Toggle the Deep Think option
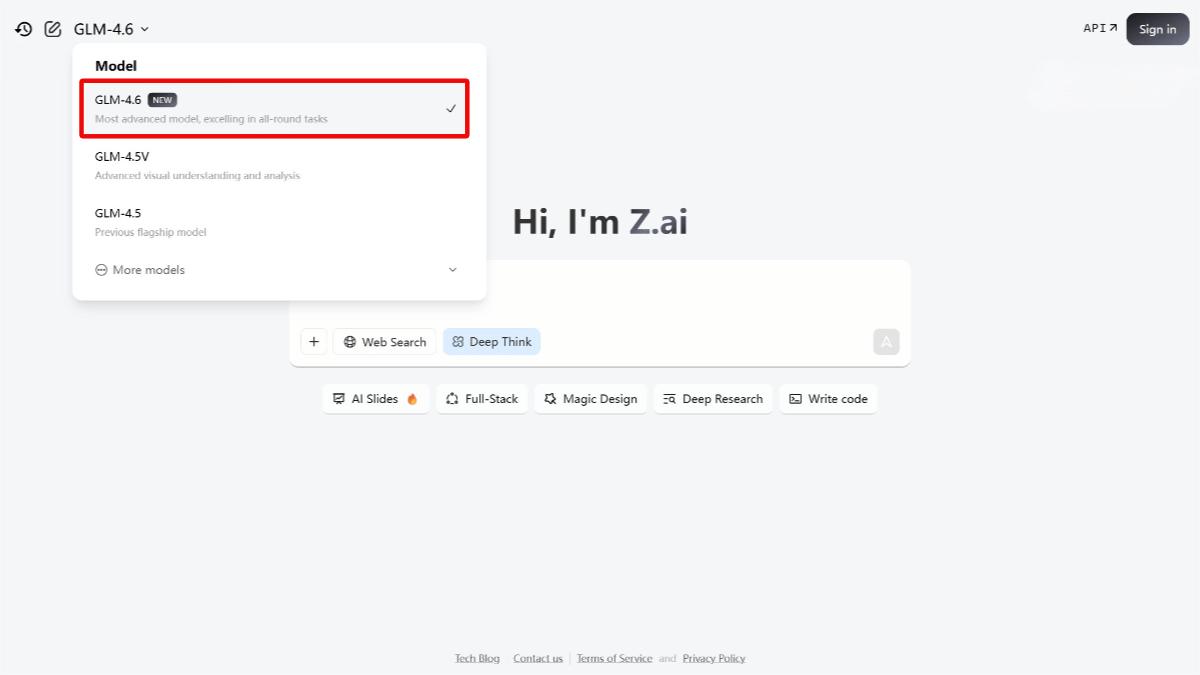The width and height of the screenshot is (1200, 675). click(x=492, y=342)
